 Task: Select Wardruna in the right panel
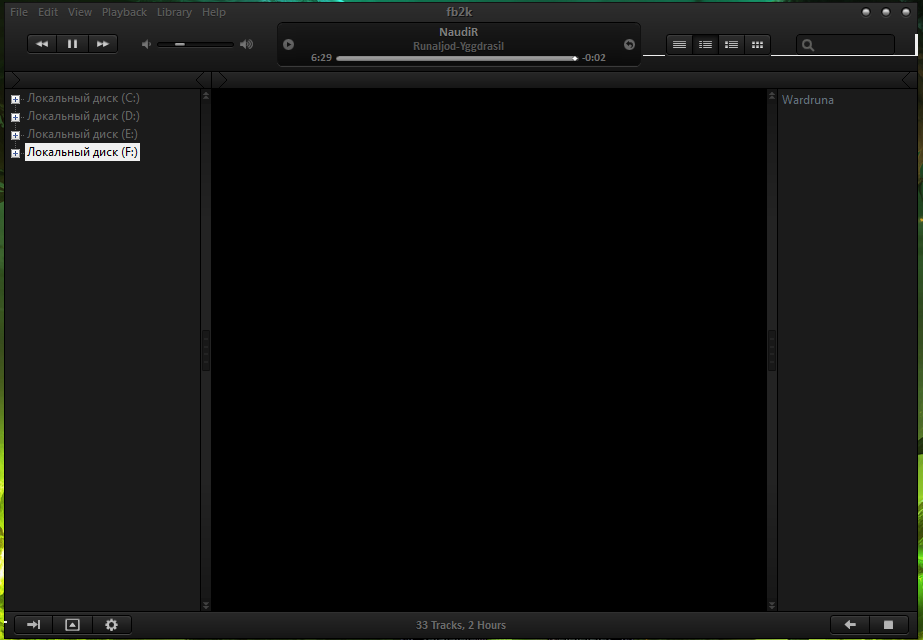pyautogui.click(x=807, y=100)
